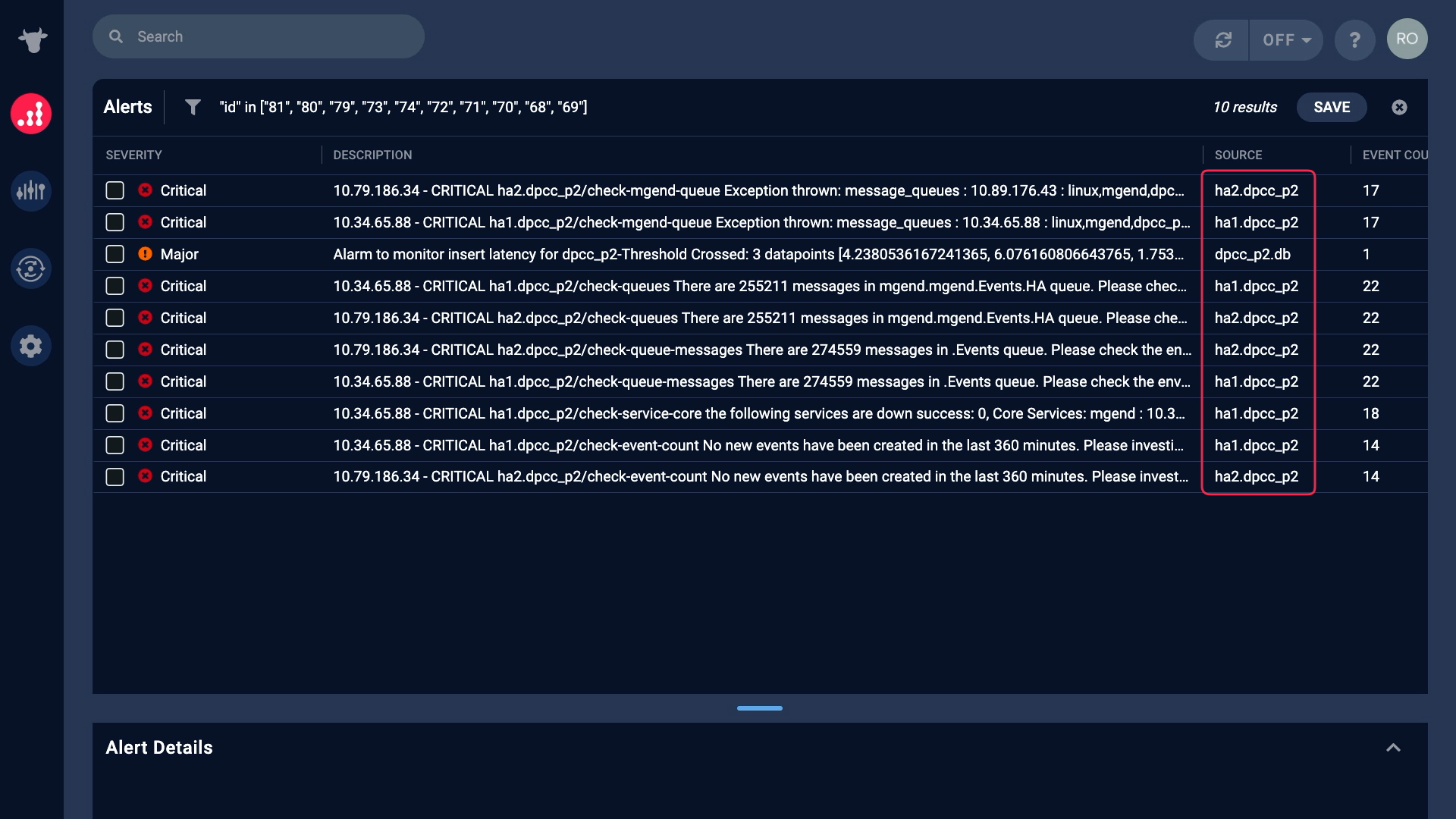The image size is (1456, 819).
Task: Select checkbox for ha1 check-queues alert
Action: click(x=115, y=286)
